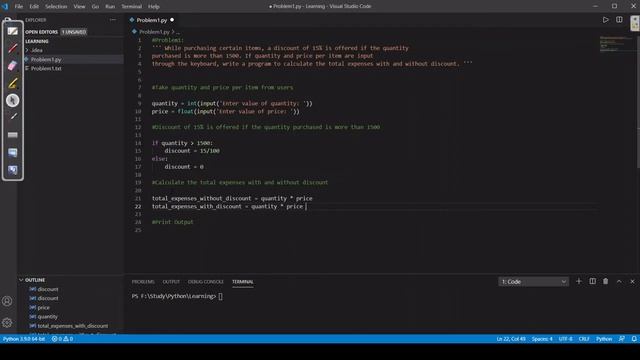Click 'CRLF' end of line setting
Screen dimensions: 640x360
coord(584,339)
